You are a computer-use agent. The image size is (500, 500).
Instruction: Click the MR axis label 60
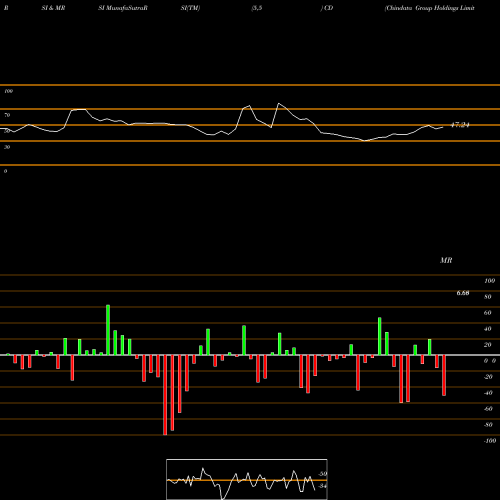[488, 313]
